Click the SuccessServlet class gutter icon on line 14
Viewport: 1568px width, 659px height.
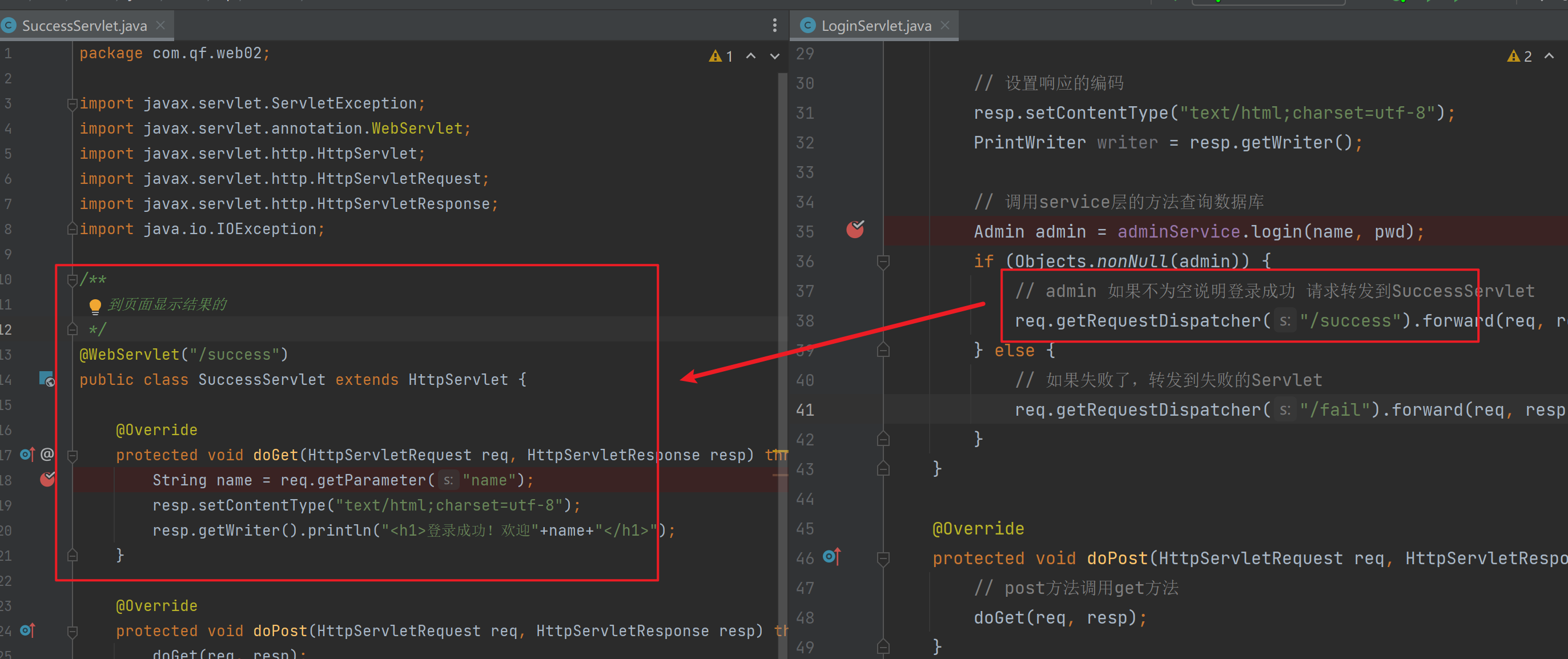(47, 380)
